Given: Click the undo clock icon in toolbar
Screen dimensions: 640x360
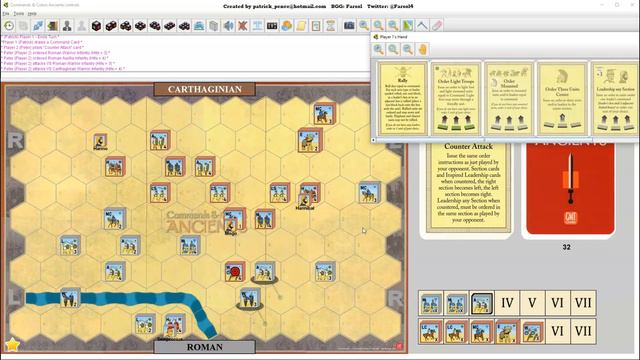Looking at the screenshot, I should point(9,26).
